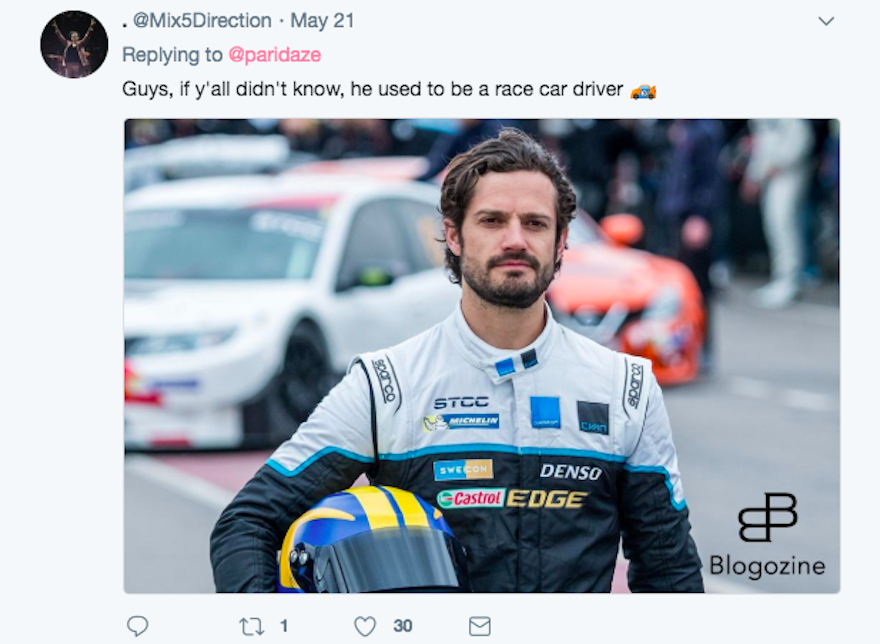This screenshot has width=880, height=644.
Task: Click the DENSO sponsor logo on the suit
Action: point(570,472)
